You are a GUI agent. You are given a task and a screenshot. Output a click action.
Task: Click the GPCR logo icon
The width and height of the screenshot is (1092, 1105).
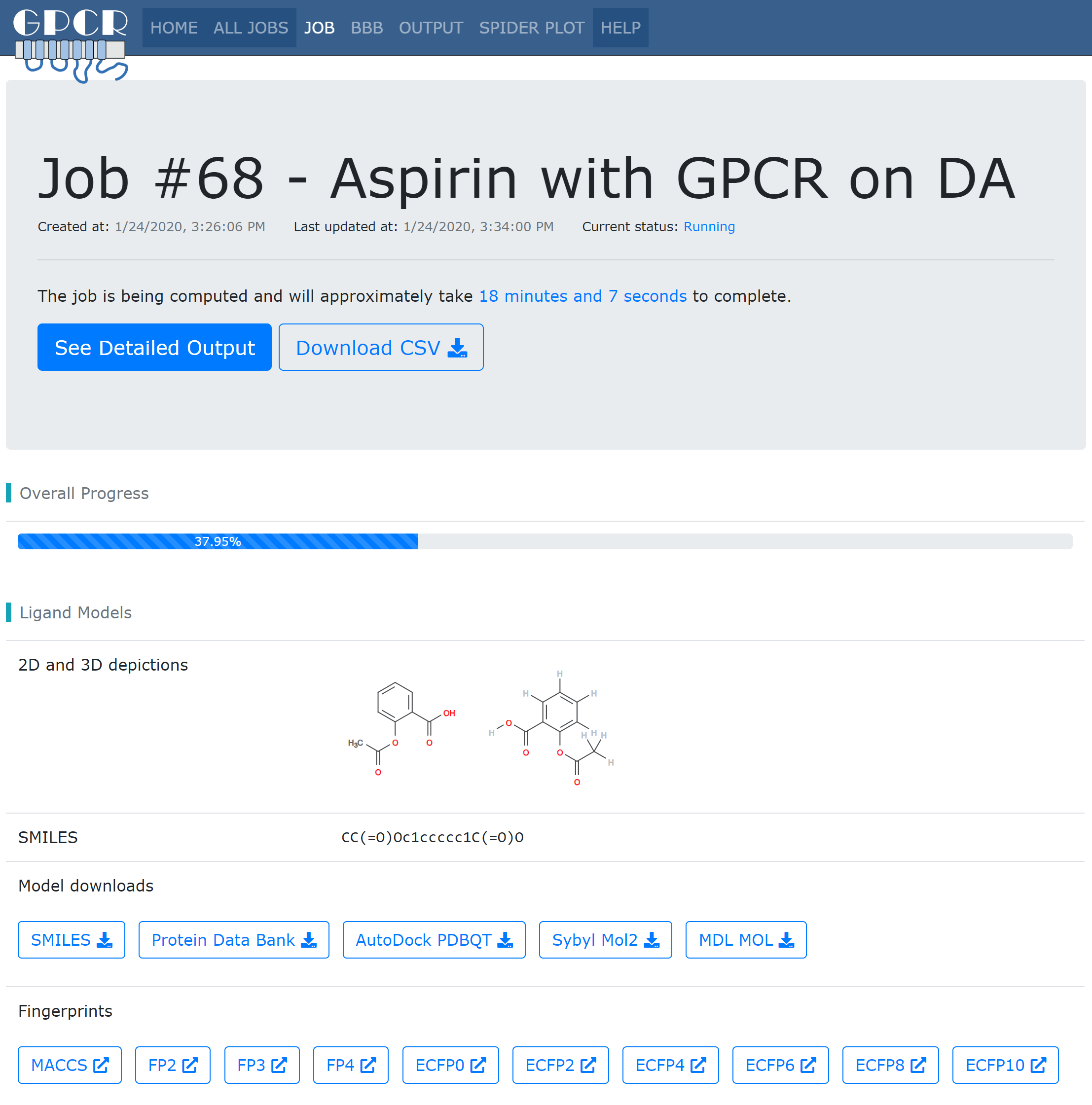coord(70,43)
